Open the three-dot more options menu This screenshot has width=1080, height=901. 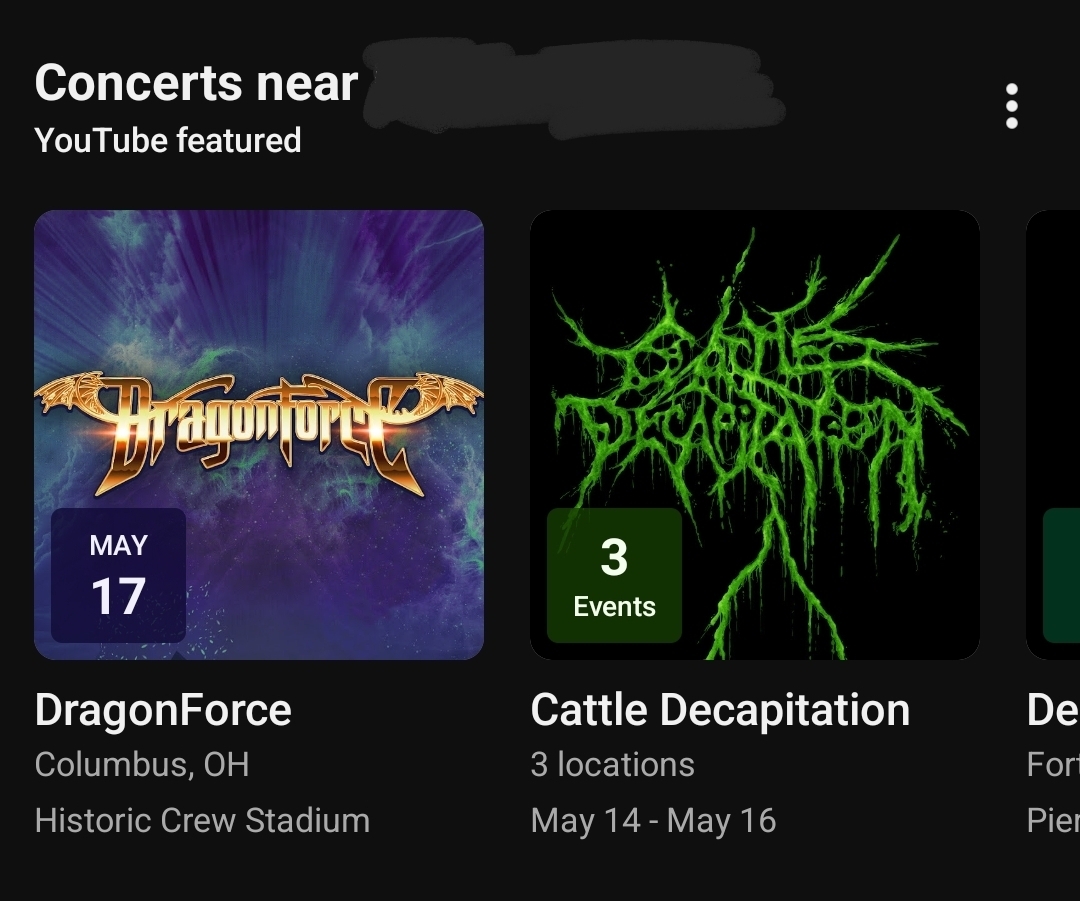click(1011, 106)
